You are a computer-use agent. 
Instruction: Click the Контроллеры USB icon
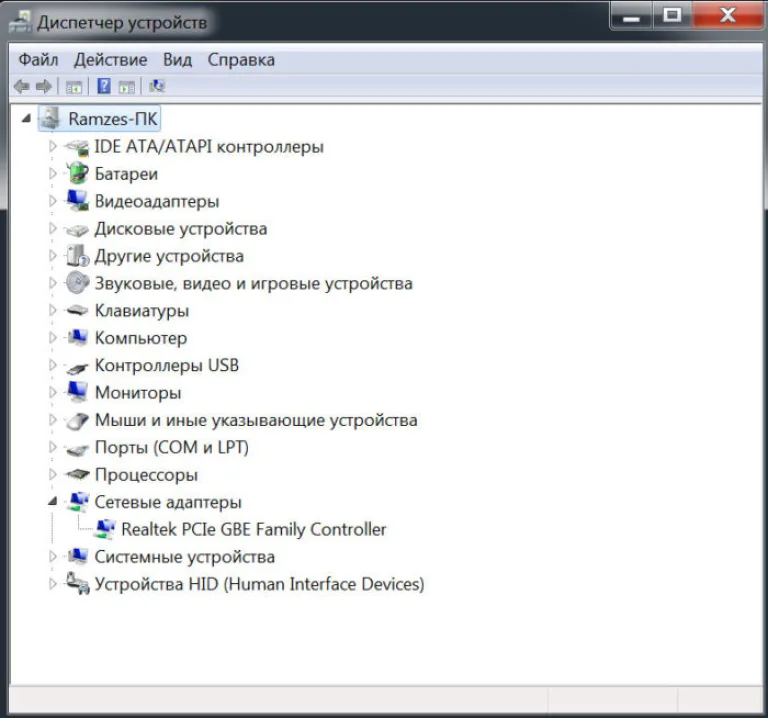click(x=77, y=366)
